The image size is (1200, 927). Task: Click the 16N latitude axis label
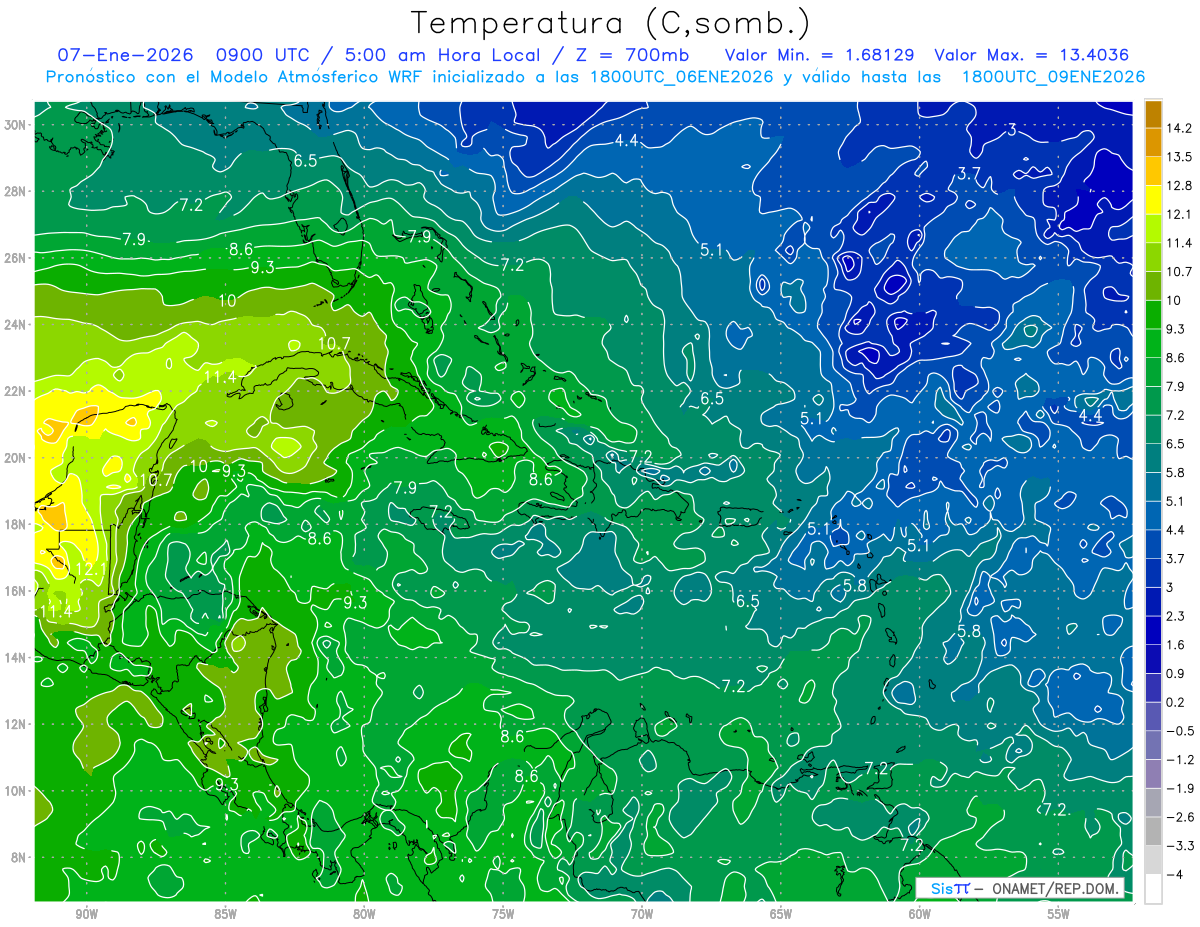click(17, 591)
